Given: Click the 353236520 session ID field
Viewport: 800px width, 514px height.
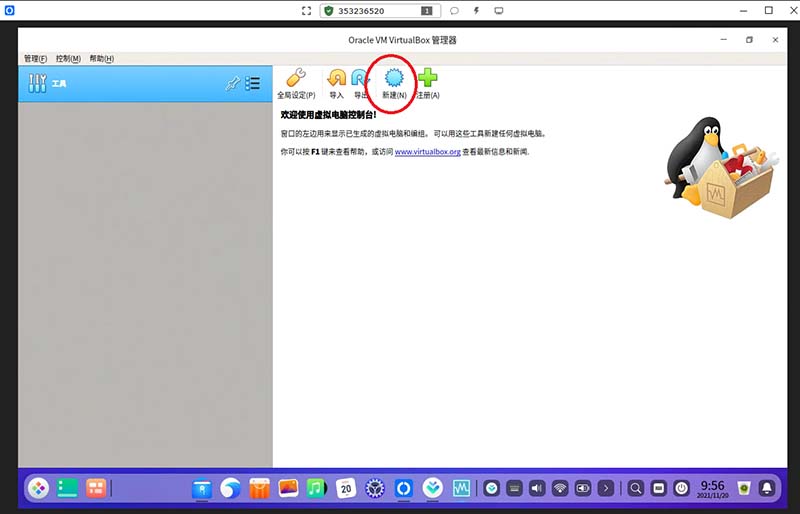Looking at the screenshot, I should (x=380, y=11).
